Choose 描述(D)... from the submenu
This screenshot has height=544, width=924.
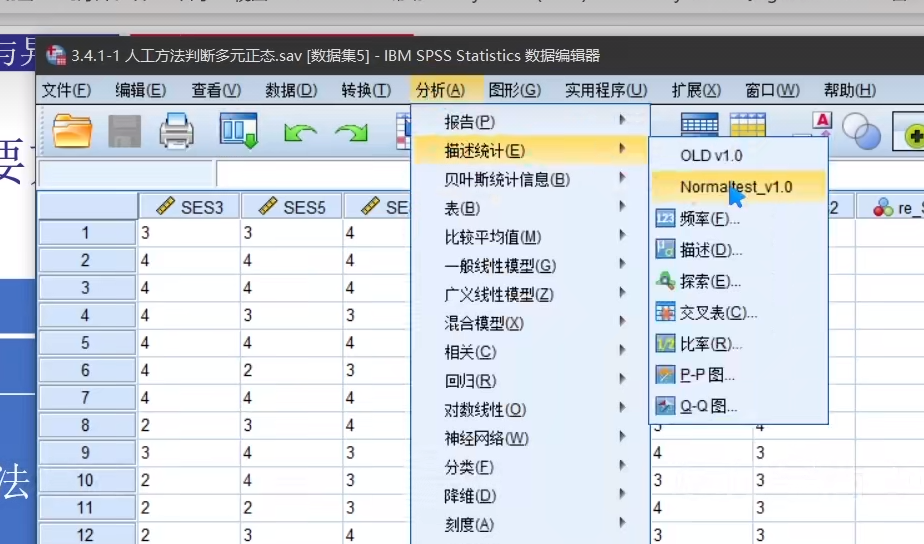[738, 249]
